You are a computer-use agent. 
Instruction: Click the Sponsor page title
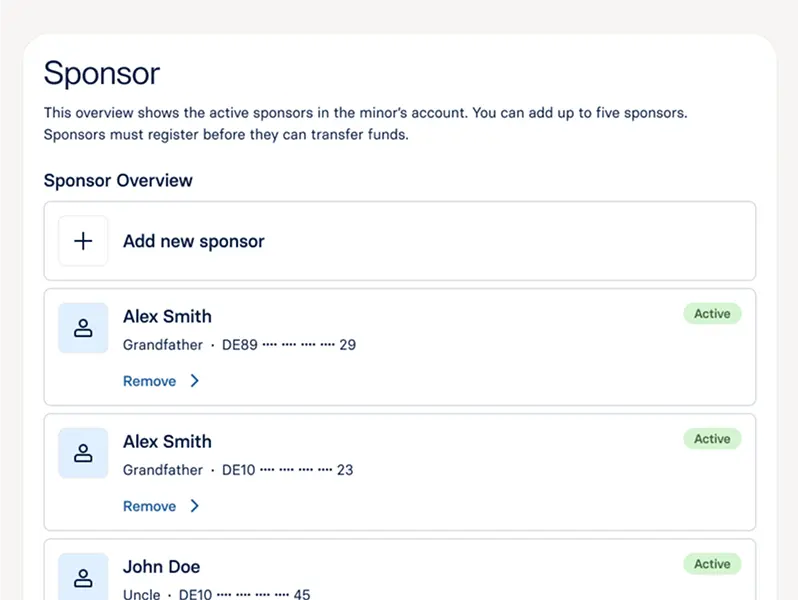point(101,73)
